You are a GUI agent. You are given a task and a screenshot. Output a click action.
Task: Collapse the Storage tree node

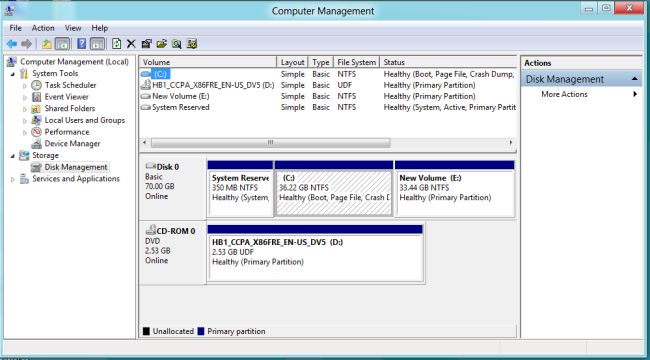click(12, 156)
